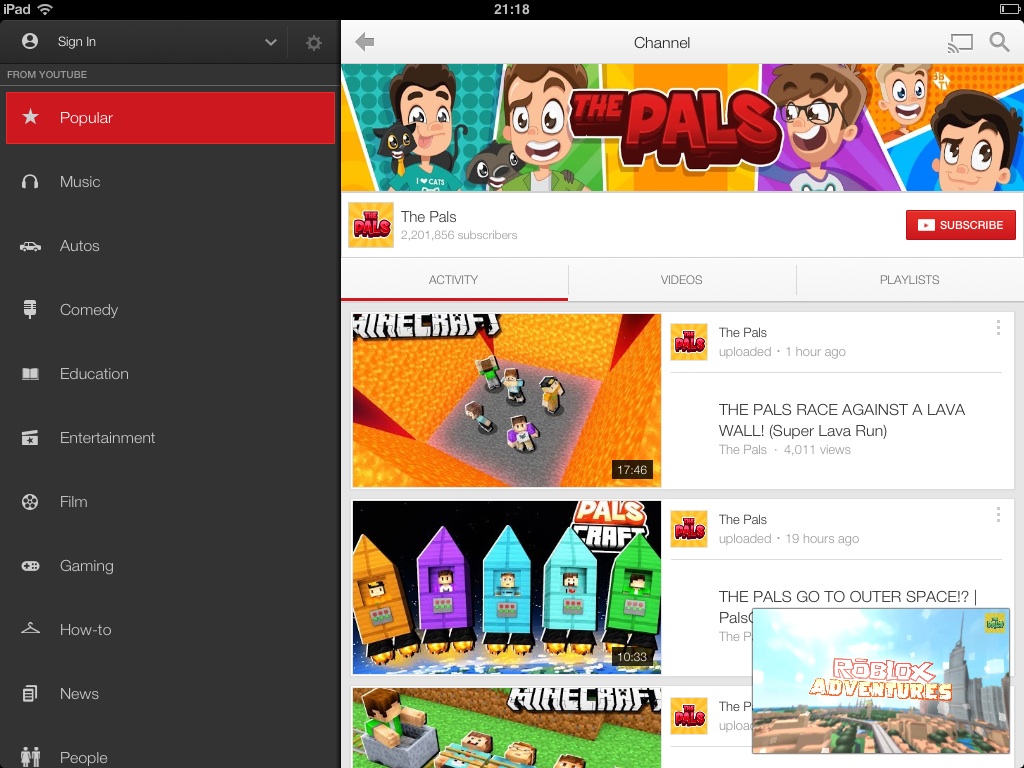1024x768 pixels.
Task: Open the Music category label
Action: (x=80, y=182)
